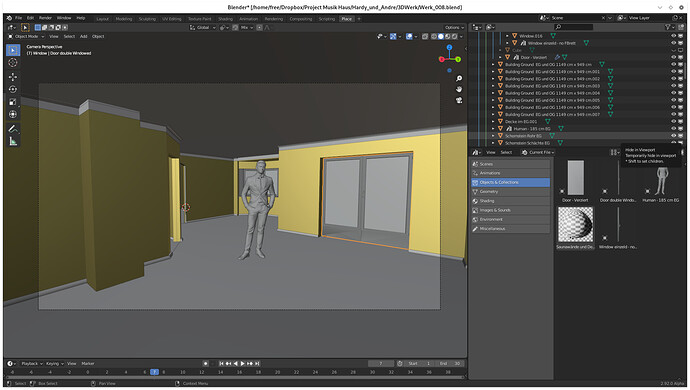Click the outliner new collection icon
Screen dimensions: 690x390
(x=681, y=27)
